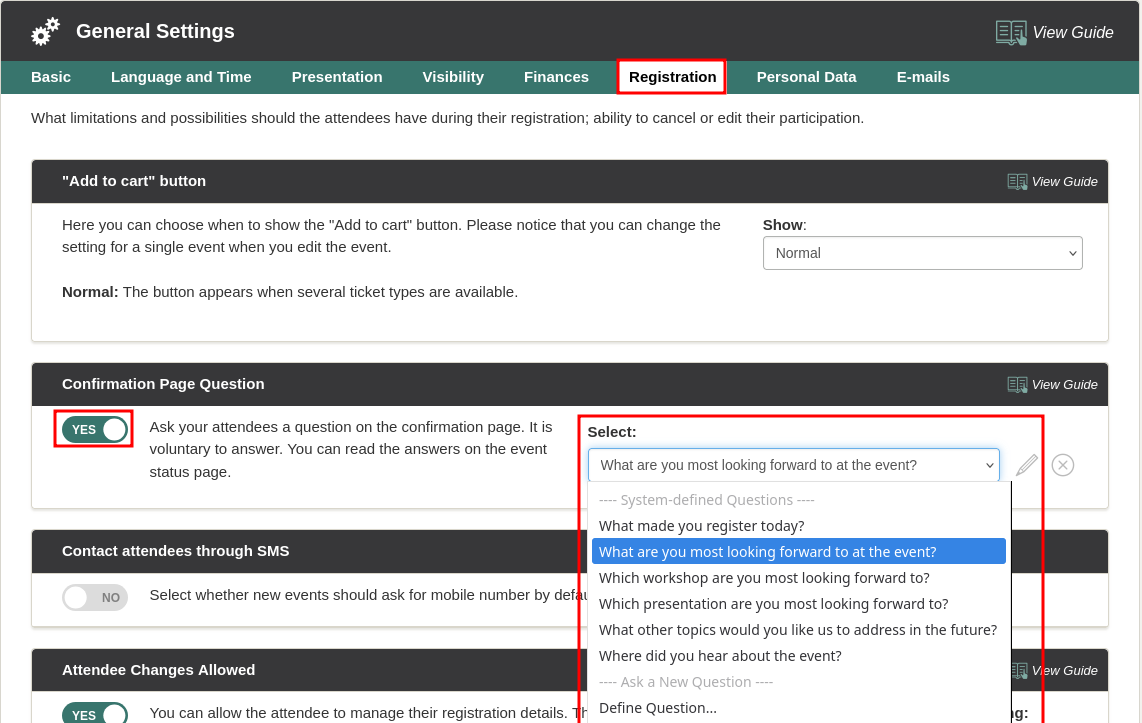Select "Define Question..." in the list
The height and width of the screenshot is (723, 1142).
coord(658,708)
